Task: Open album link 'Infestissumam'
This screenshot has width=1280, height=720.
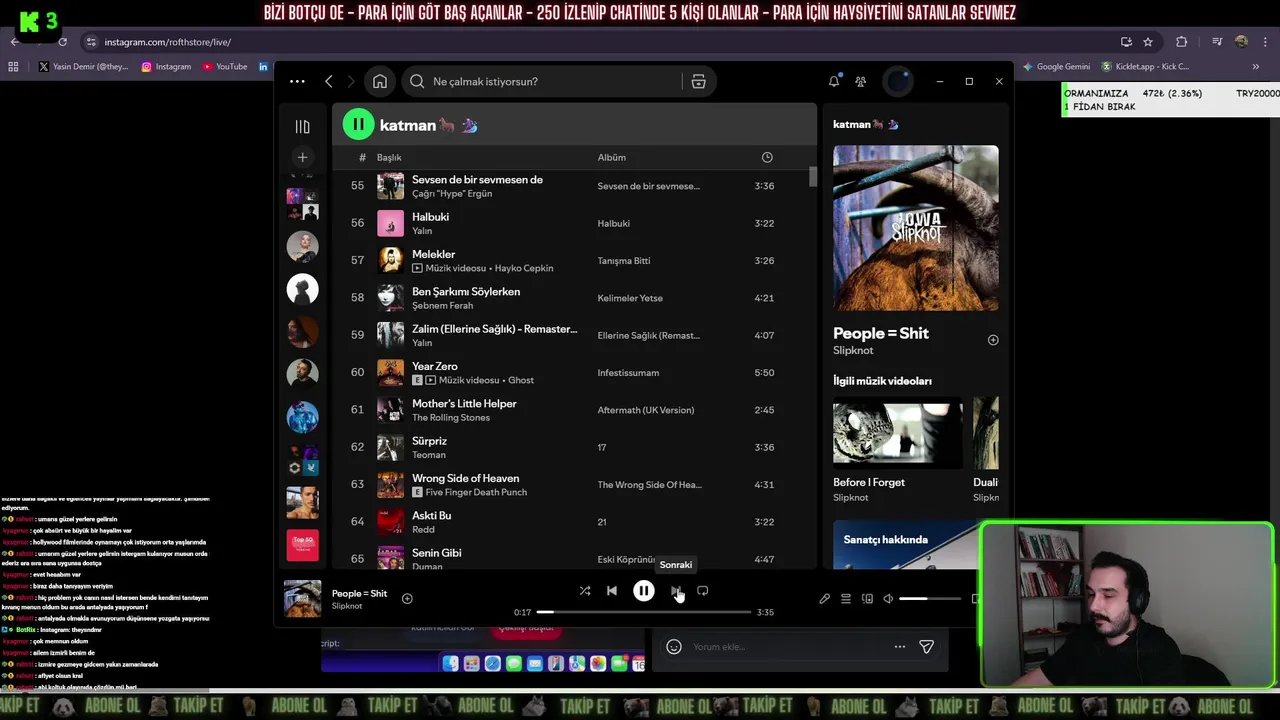Action: [628, 372]
